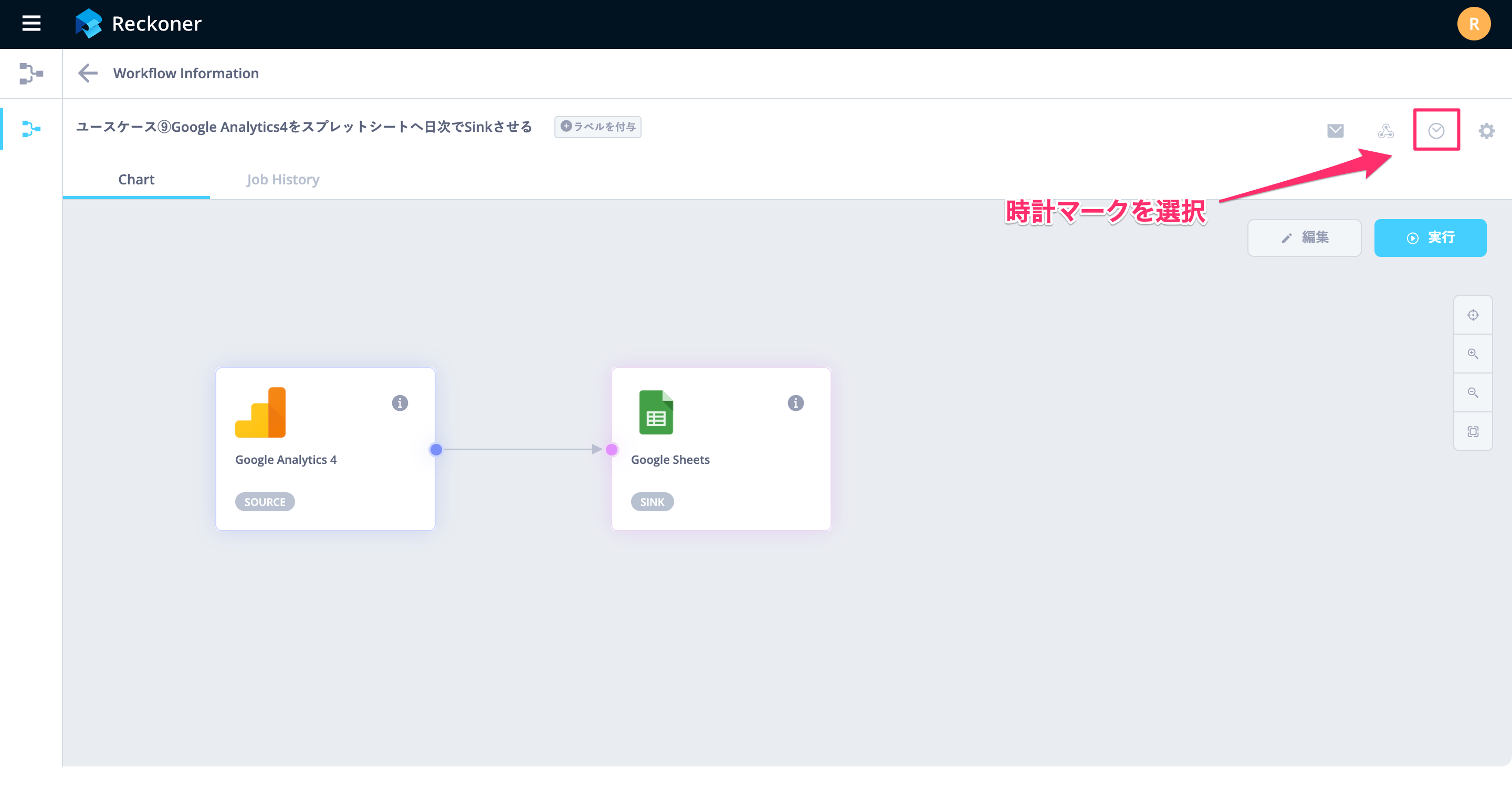Viewport: 1512px width, 788px height.
Task: Click the Google Sheets logo icon
Action: (656, 412)
